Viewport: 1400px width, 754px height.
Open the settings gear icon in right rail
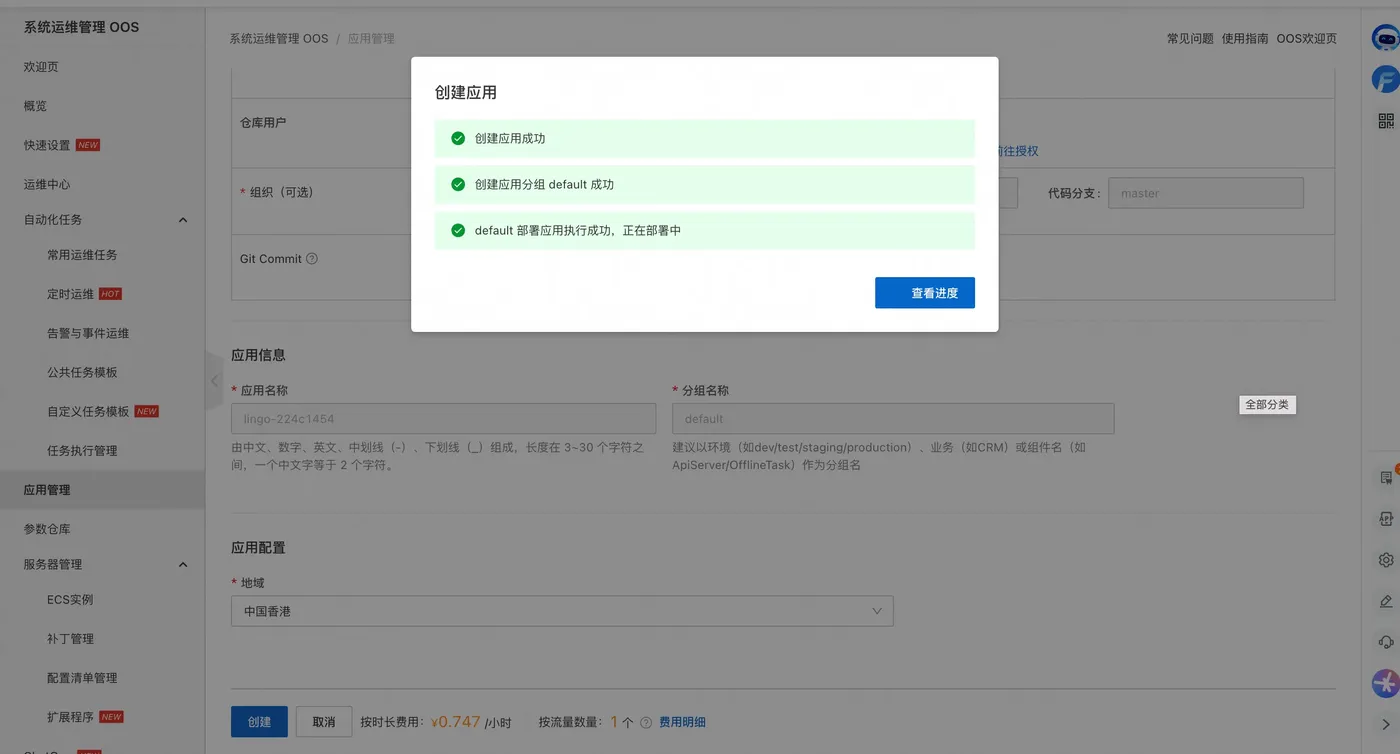1386,560
